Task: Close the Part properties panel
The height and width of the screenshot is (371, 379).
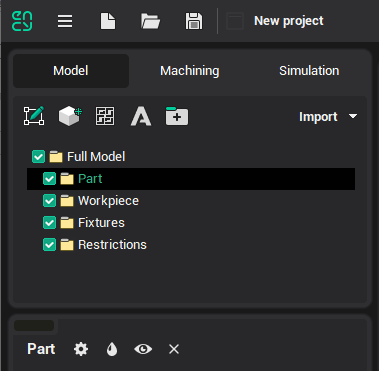Action: (x=174, y=349)
